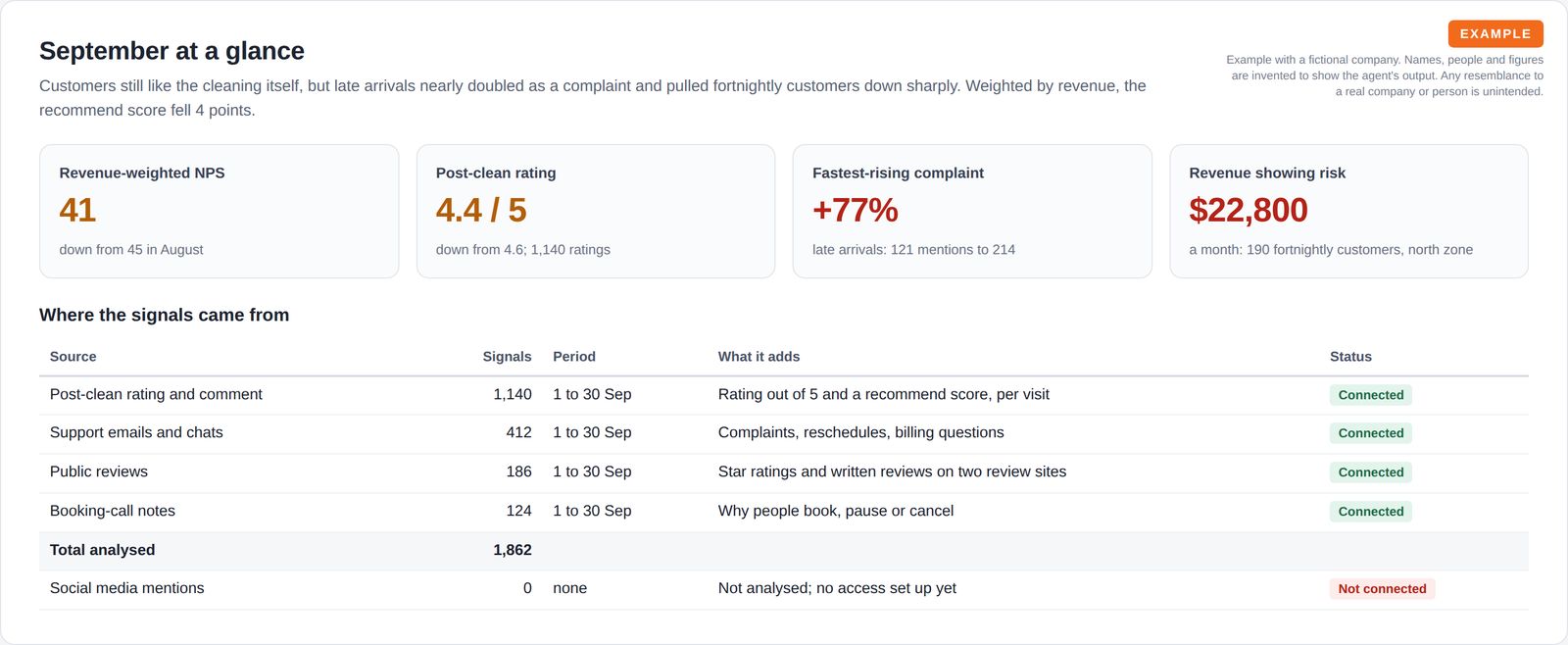This screenshot has height=645, width=1568.
Task: Click Connected badge for Post-clean rating row
Action: [x=1371, y=395]
